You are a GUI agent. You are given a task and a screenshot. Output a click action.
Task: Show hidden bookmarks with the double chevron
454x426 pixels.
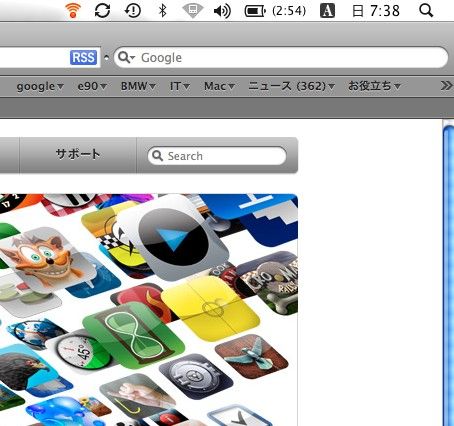click(446, 86)
